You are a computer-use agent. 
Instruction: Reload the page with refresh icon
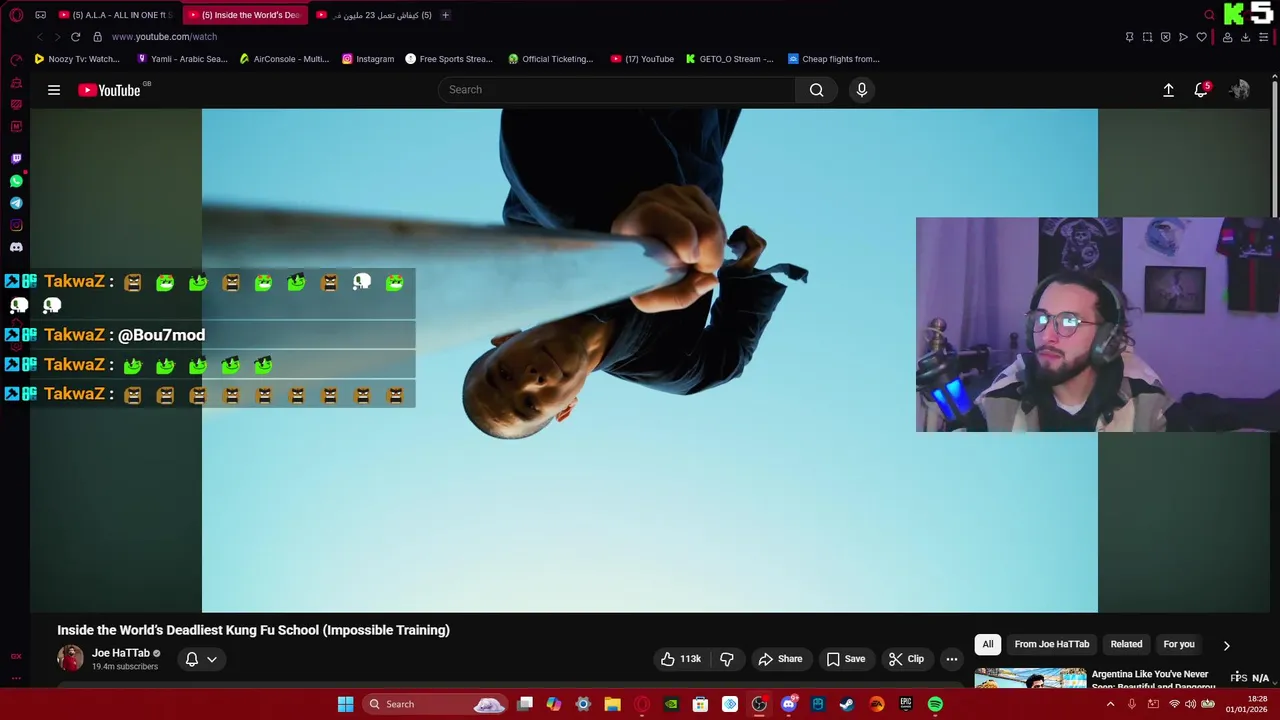point(75,37)
